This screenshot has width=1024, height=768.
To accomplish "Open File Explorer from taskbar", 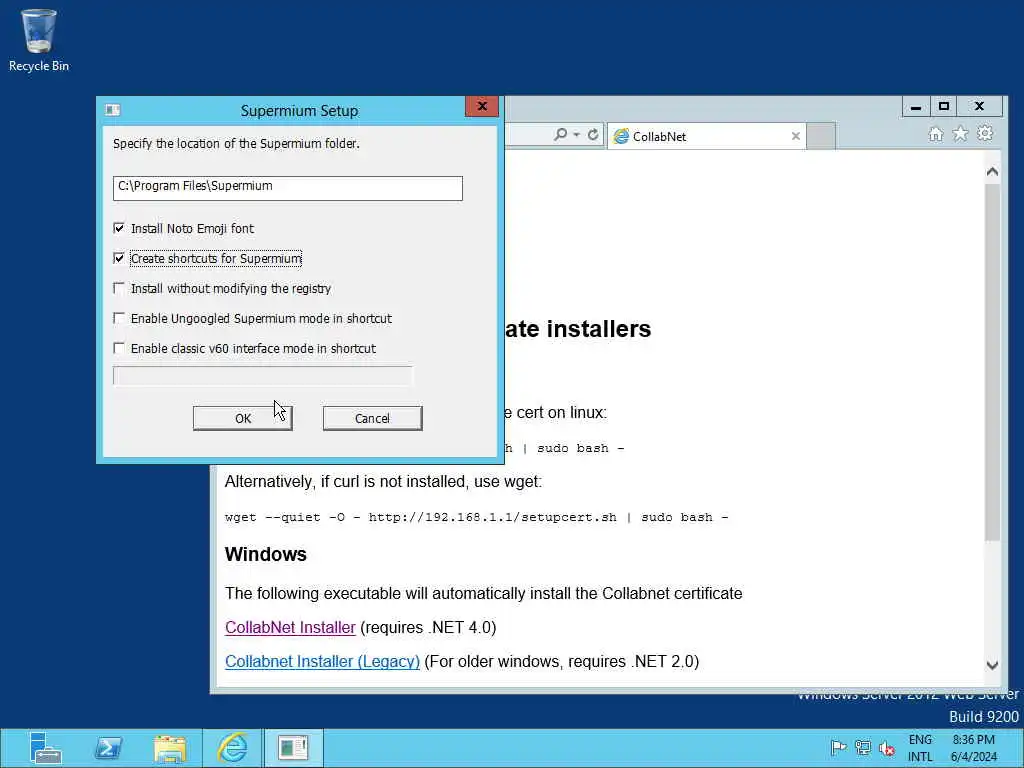I will point(170,748).
